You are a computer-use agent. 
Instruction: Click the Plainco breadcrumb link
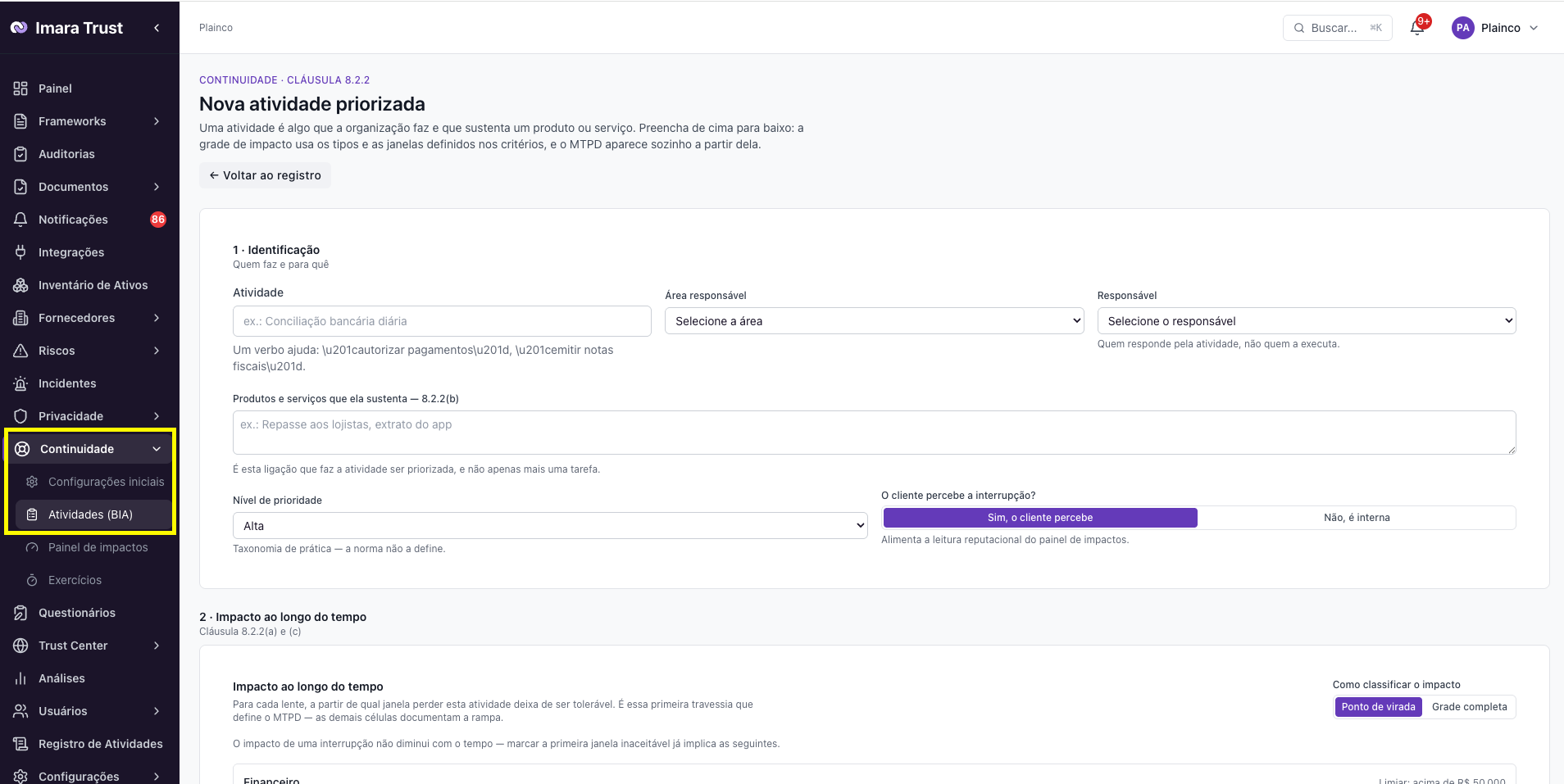point(216,28)
